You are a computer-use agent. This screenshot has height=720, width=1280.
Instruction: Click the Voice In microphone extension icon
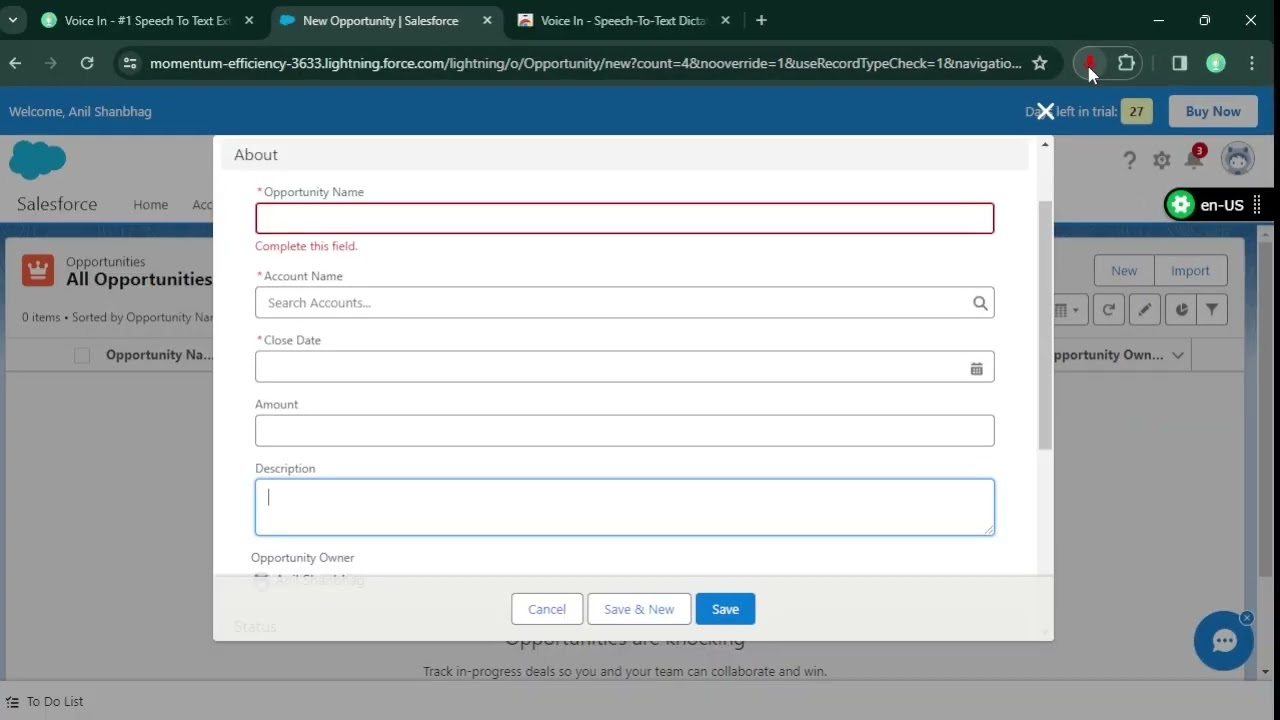coord(1089,63)
